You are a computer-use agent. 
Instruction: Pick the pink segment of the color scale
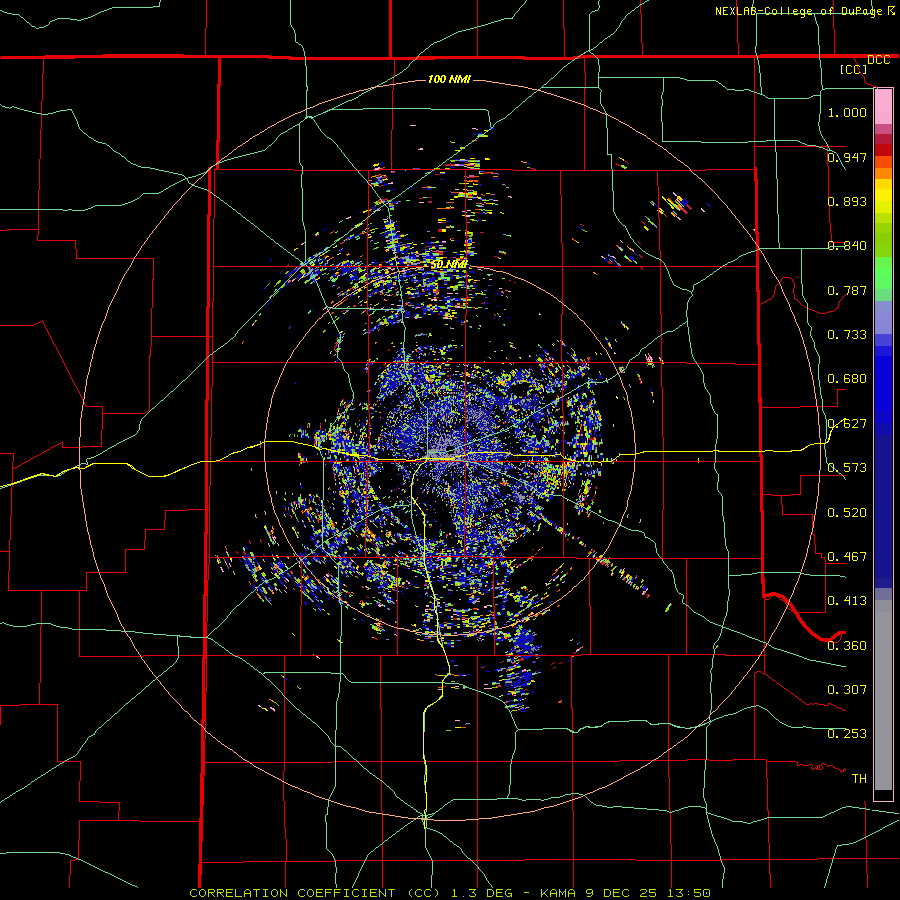(x=883, y=106)
